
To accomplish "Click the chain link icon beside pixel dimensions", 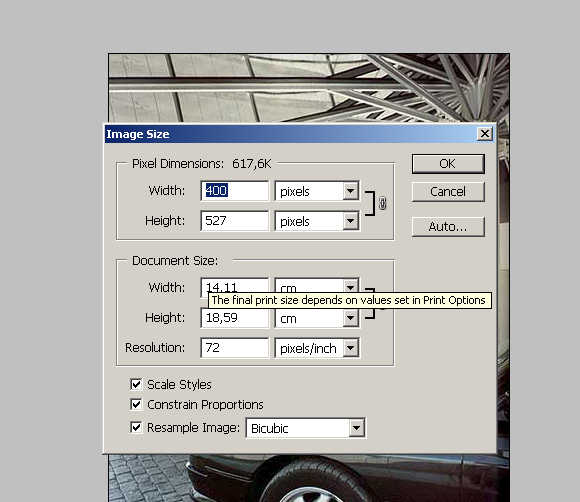I will pos(382,203).
